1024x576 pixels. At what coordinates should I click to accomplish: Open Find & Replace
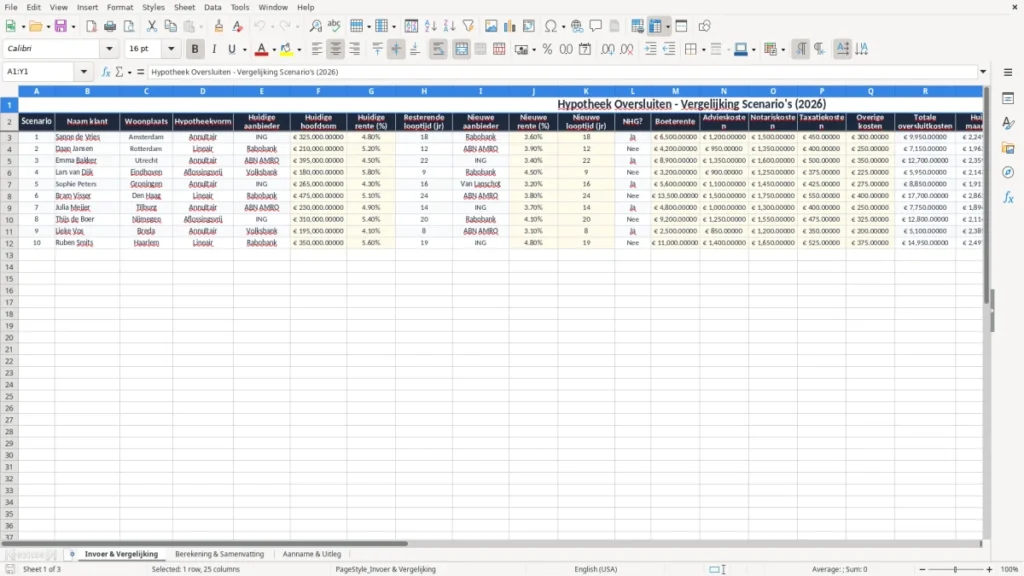click(x=315, y=26)
